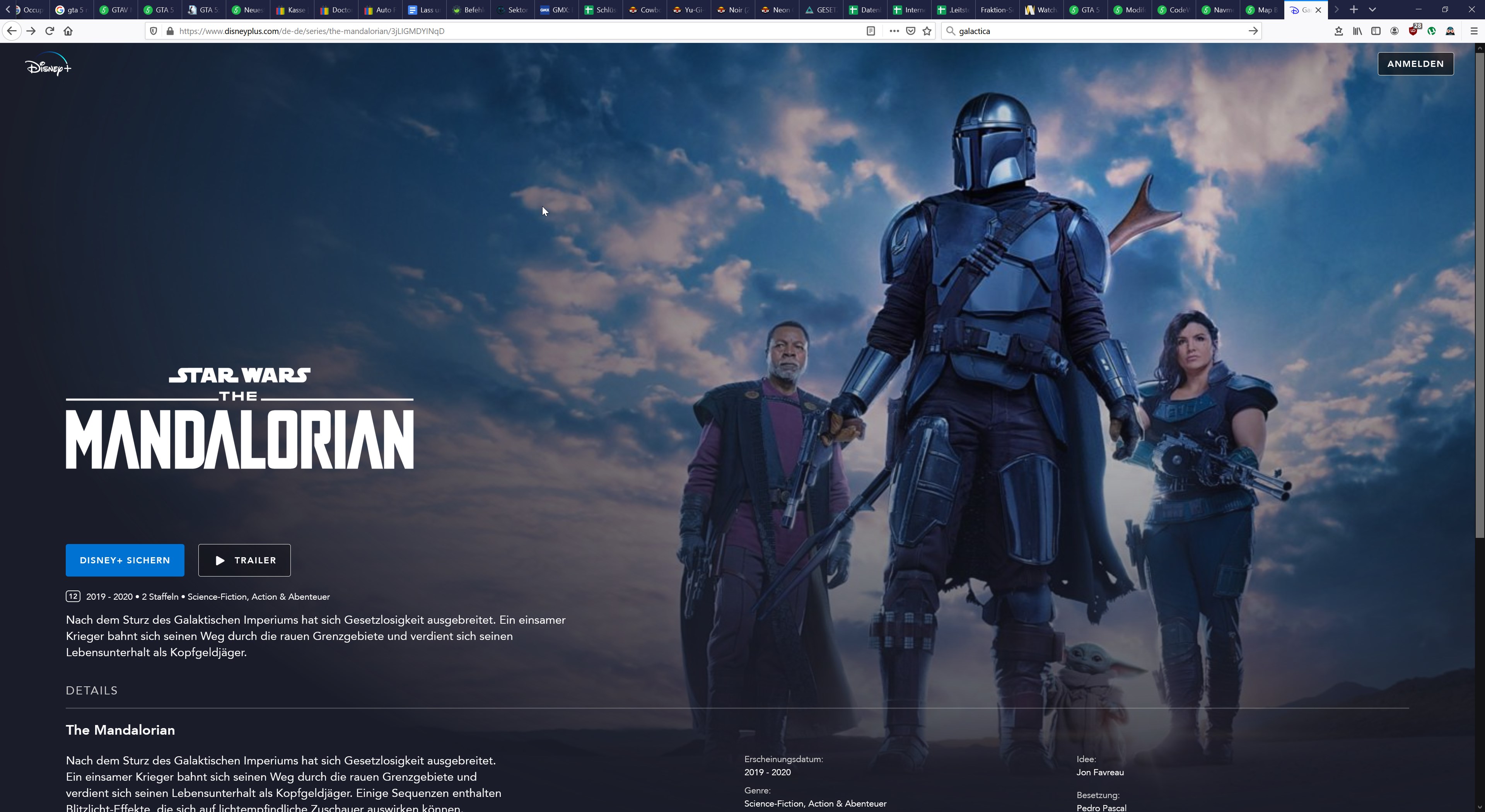Open a new tab with plus
This screenshot has width=1485, height=812.
(x=1354, y=10)
